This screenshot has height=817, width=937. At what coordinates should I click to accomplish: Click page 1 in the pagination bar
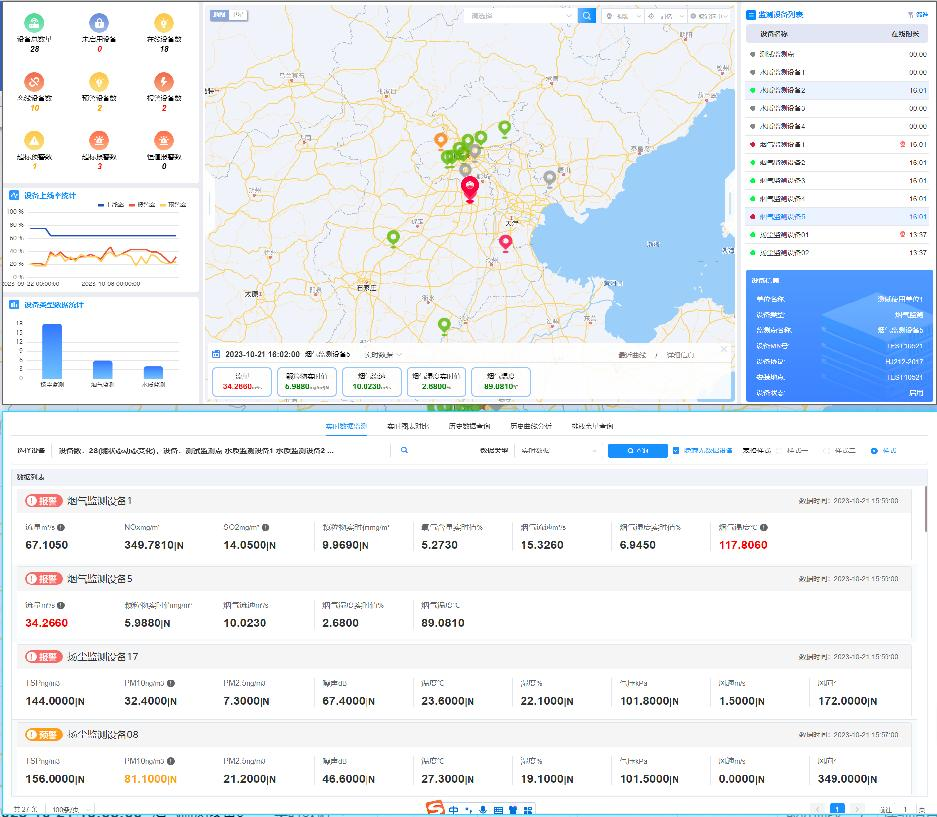click(837, 809)
